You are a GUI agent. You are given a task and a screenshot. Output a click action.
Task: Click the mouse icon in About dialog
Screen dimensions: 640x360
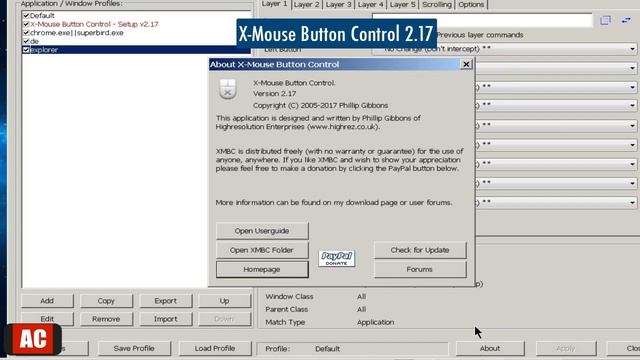click(x=227, y=89)
